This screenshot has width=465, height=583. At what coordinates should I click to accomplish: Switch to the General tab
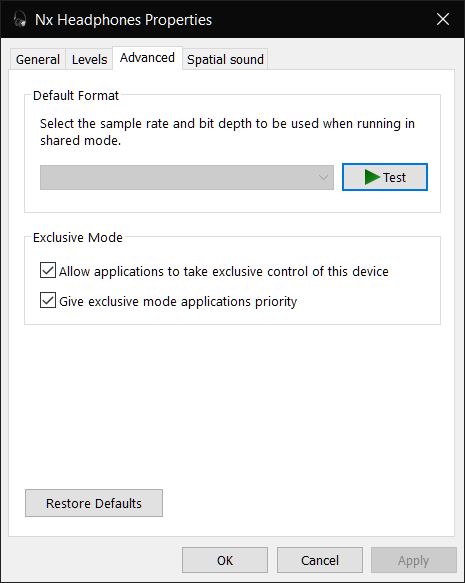38,59
